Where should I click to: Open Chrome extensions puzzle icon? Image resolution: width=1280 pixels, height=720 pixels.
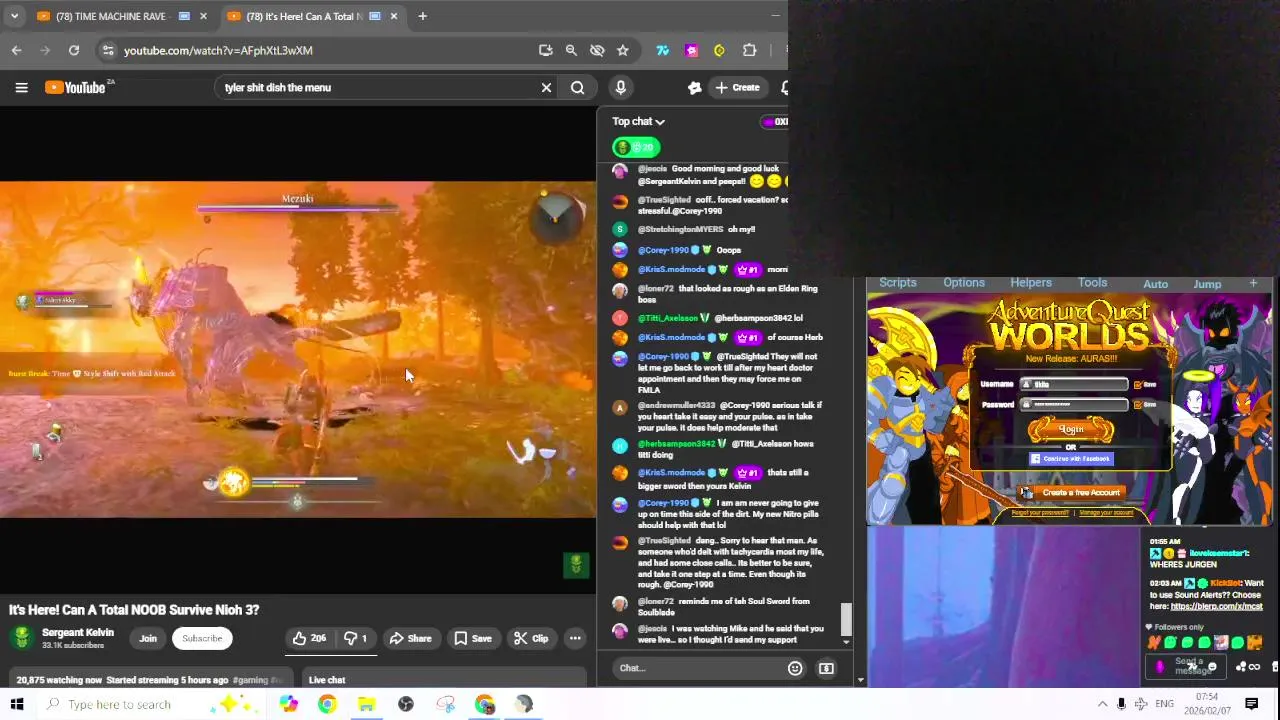tap(749, 50)
